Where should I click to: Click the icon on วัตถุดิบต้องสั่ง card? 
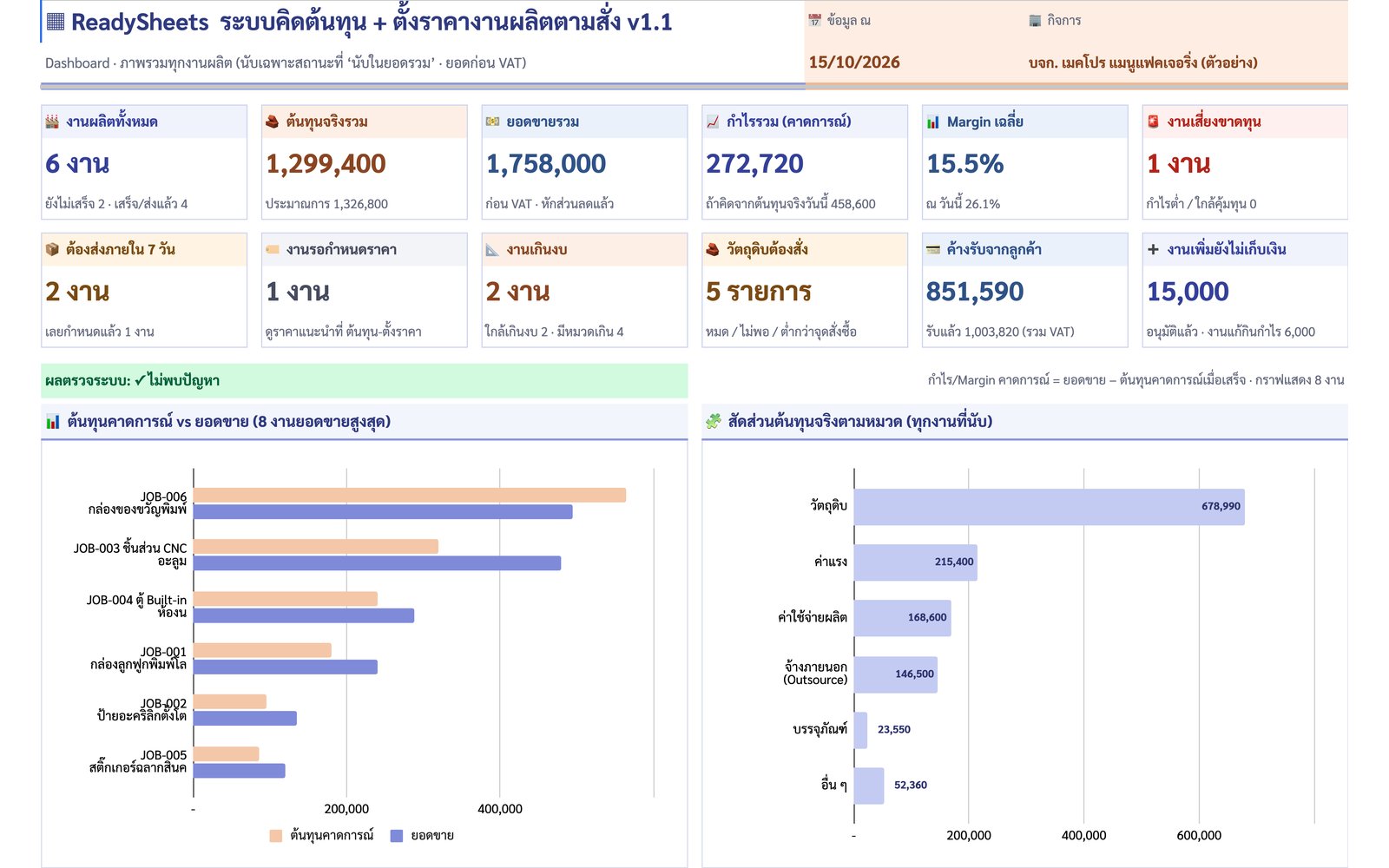(x=713, y=249)
